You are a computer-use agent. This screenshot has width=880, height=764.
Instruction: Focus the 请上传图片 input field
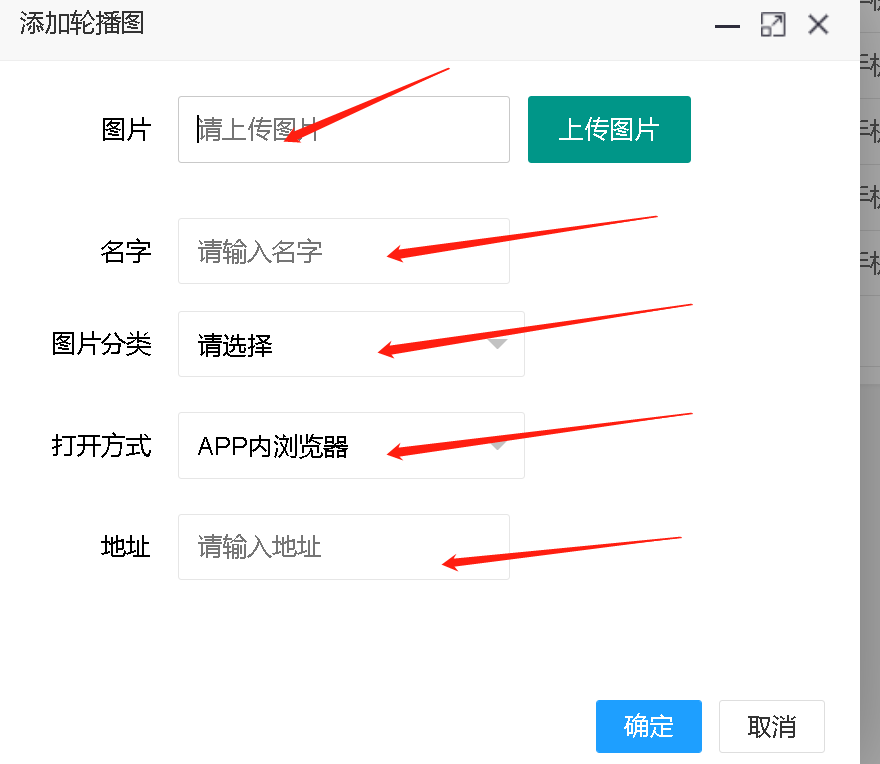(343, 129)
